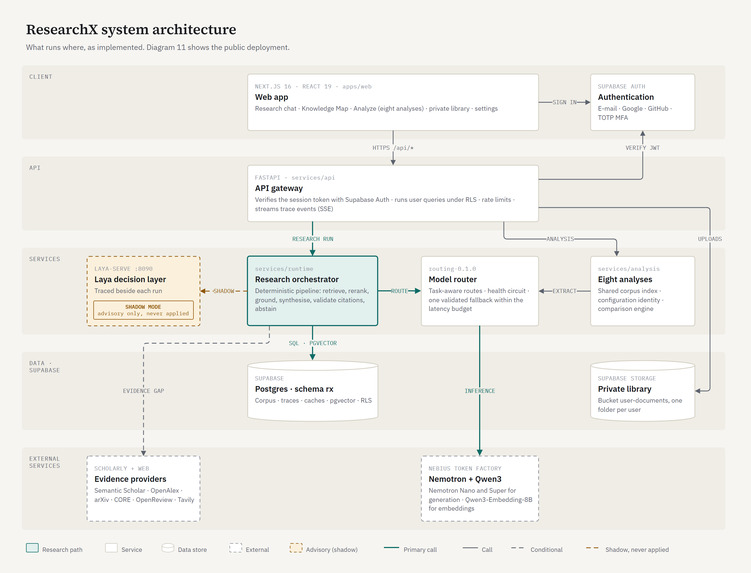This screenshot has width=751, height=573.
Task: Select the Authentication box heading
Action: [626, 97]
